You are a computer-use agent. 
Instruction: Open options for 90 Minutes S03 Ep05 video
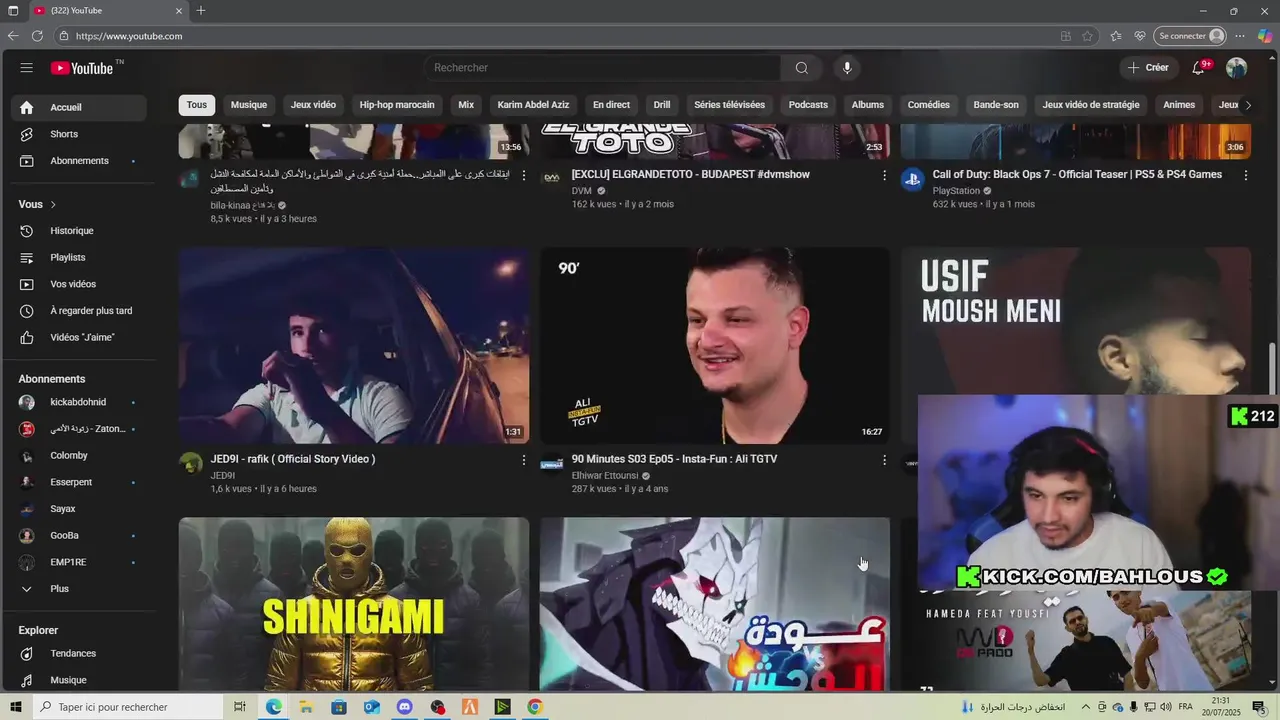coord(884,460)
